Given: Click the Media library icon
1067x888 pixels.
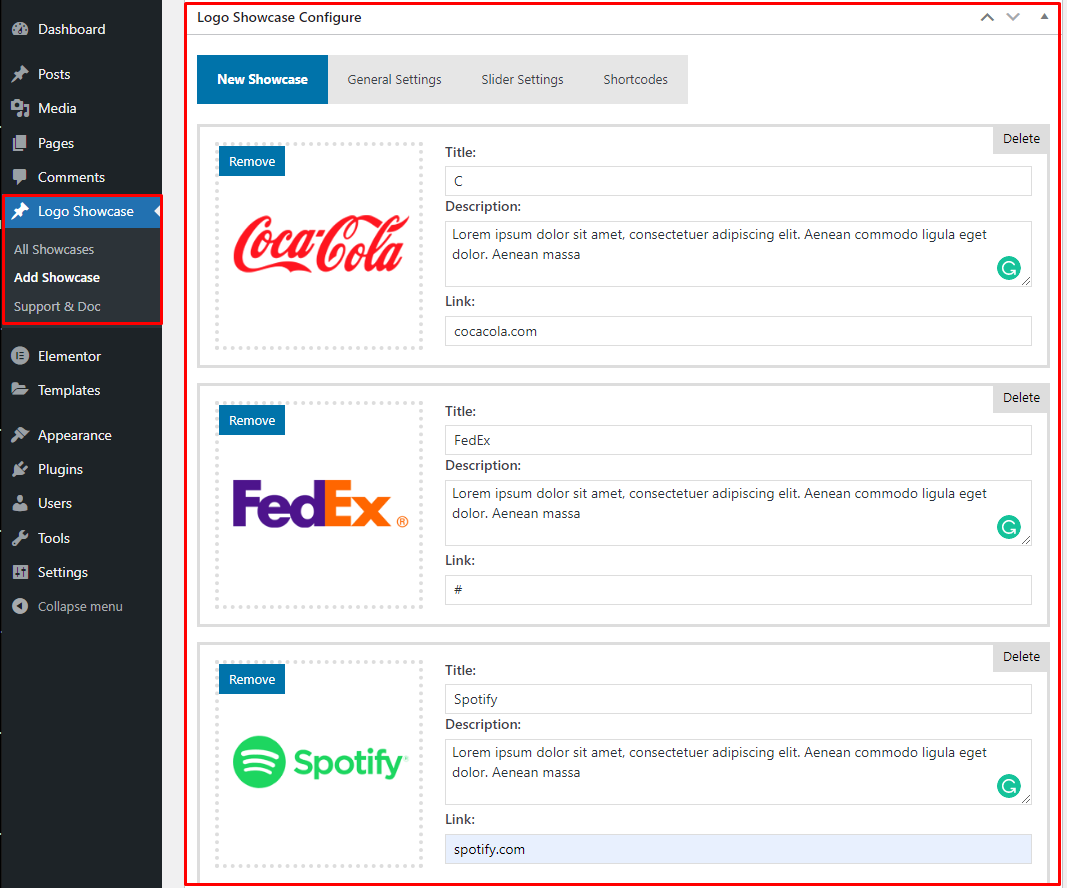Looking at the screenshot, I should coord(20,108).
